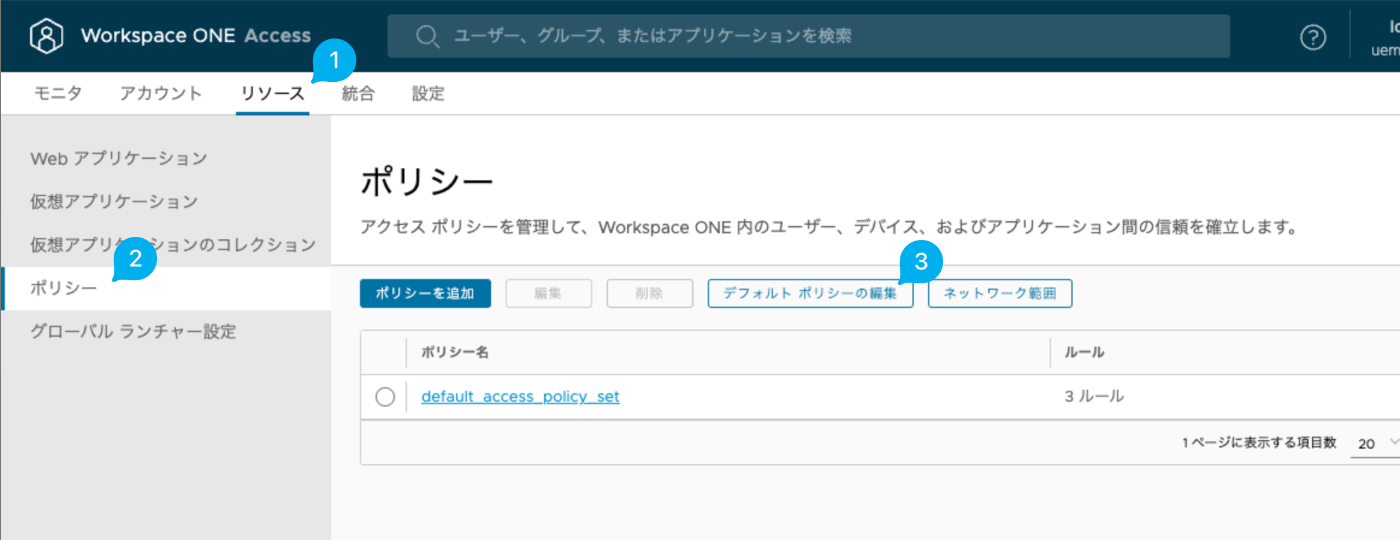Screen dimensions: 1400x540
Task: Click the 3 ルール cell
Action: coord(1094,397)
